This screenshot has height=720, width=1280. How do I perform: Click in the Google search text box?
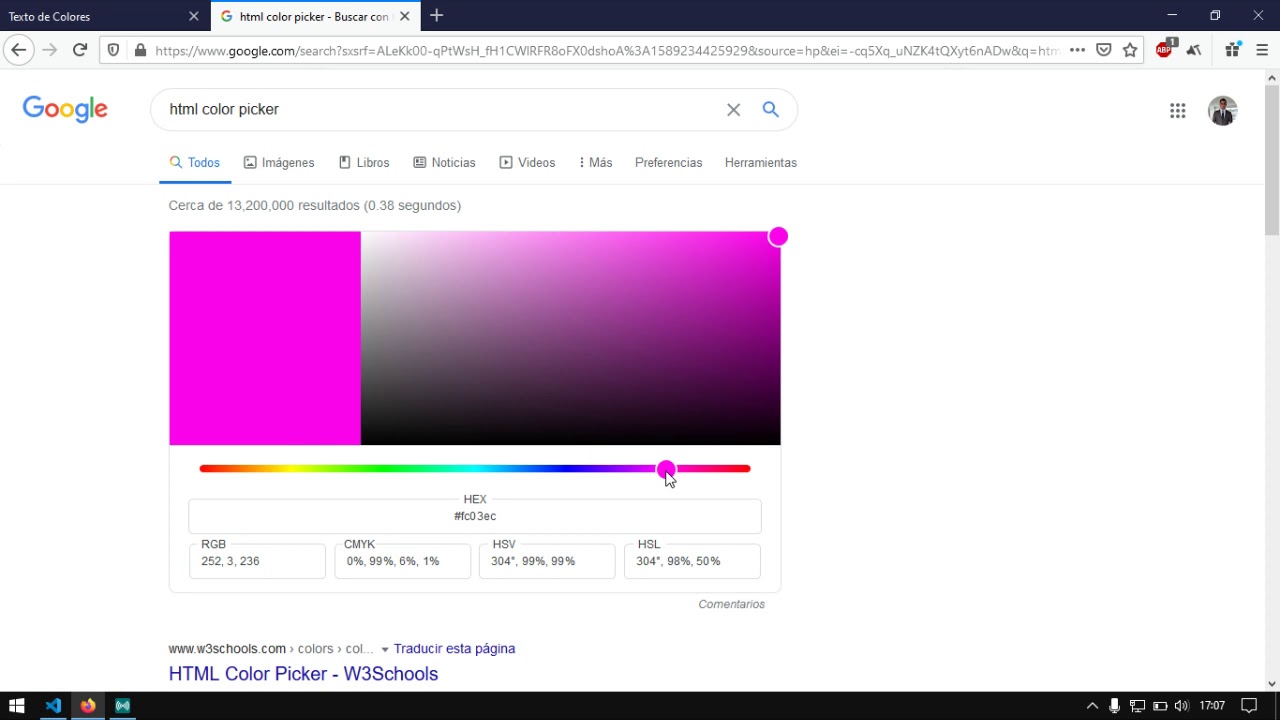[440, 109]
